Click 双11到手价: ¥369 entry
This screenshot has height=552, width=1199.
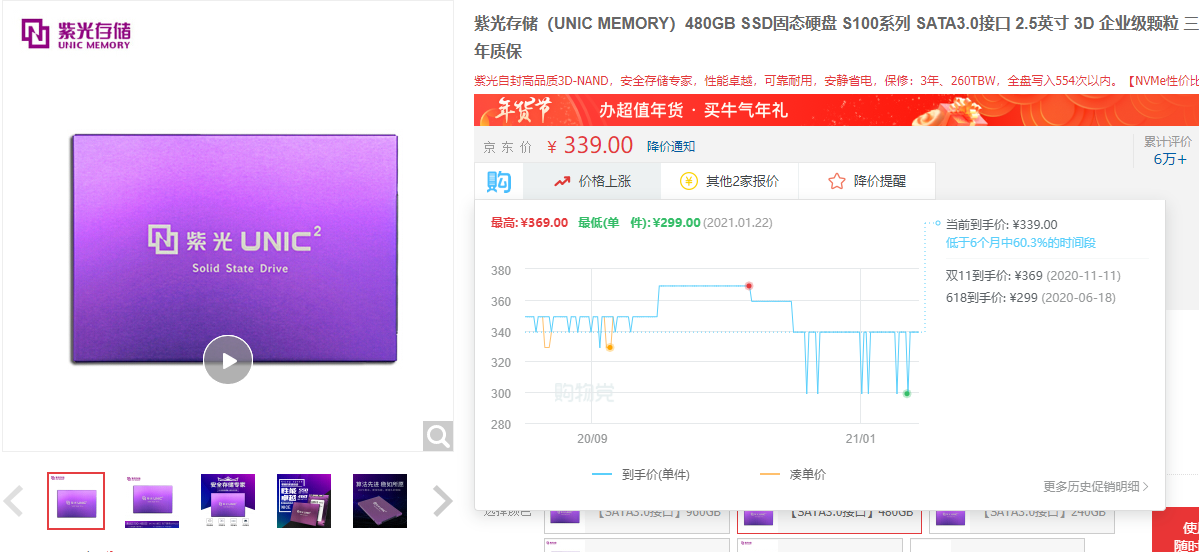[x=1033, y=276]
